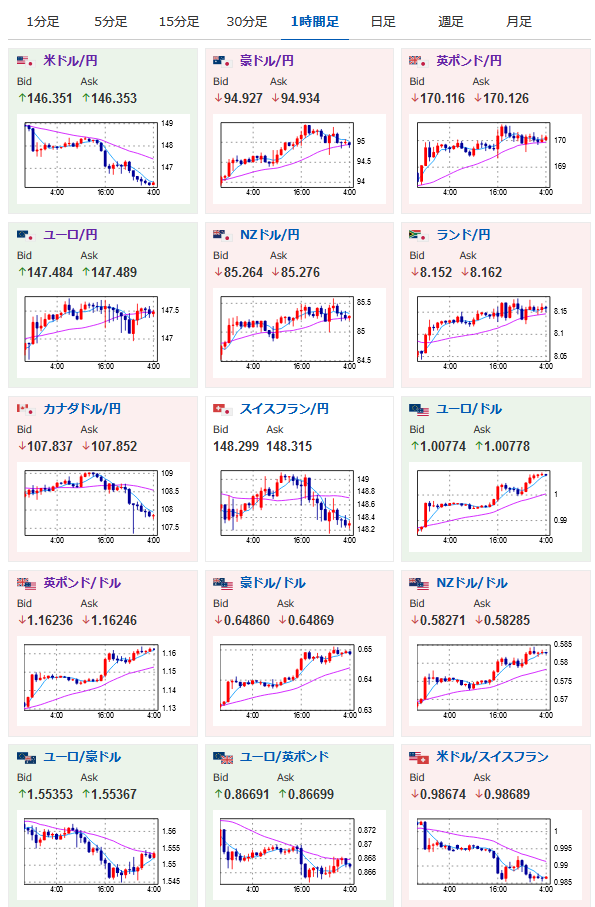The image size is (595, 907).
Task: Switch to the 15分足 timeframe tab
Action: point(179,22)
